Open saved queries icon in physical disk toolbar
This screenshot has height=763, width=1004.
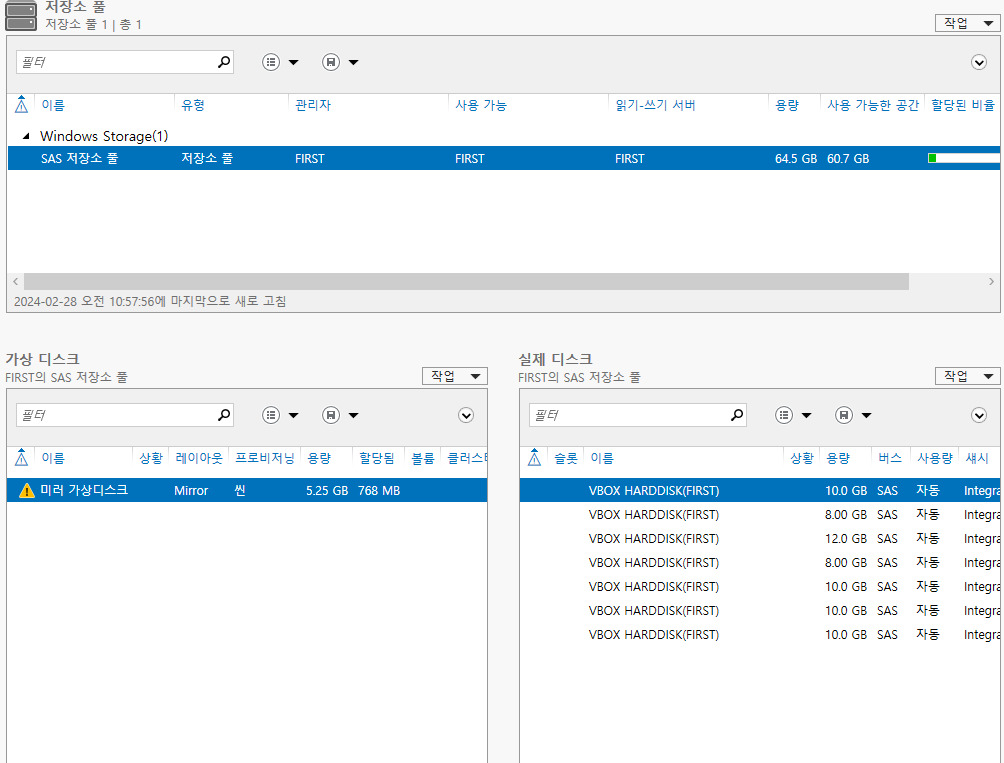[x=844, y=415]
